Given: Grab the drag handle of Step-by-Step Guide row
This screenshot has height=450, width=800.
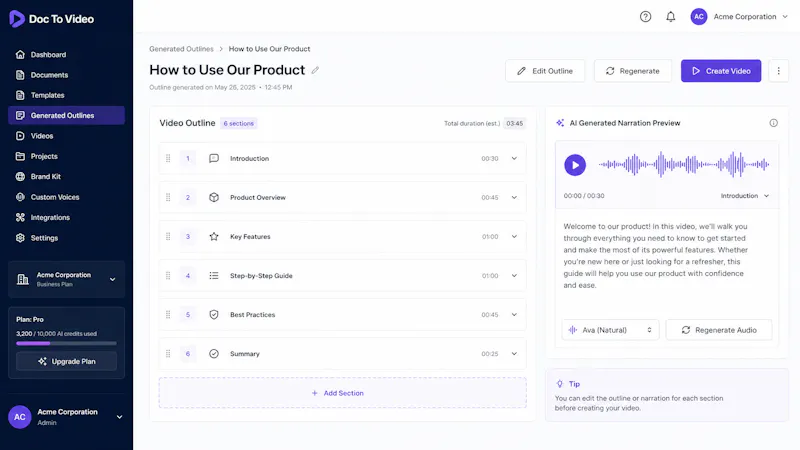Looking at the screenshot, I should tap(168, 276).
